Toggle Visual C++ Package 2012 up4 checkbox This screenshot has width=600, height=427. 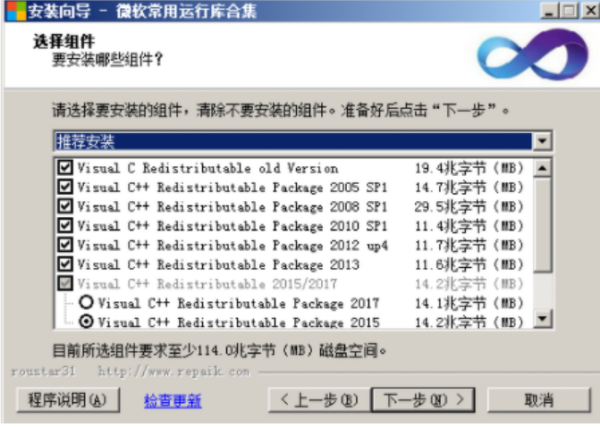(65, 245)
